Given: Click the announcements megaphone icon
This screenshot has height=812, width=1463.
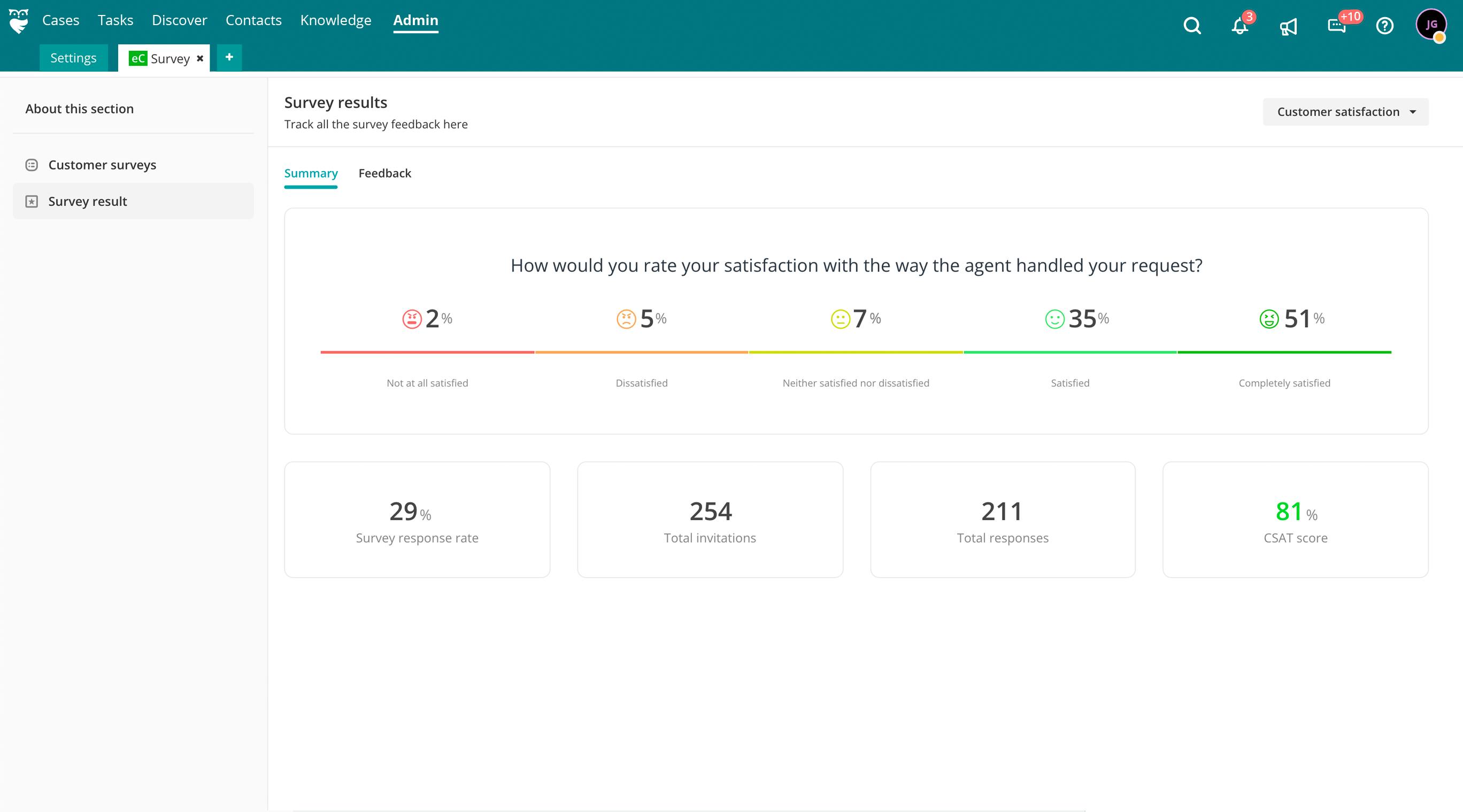Looking at the screenshot, I should pos(1288,26).
